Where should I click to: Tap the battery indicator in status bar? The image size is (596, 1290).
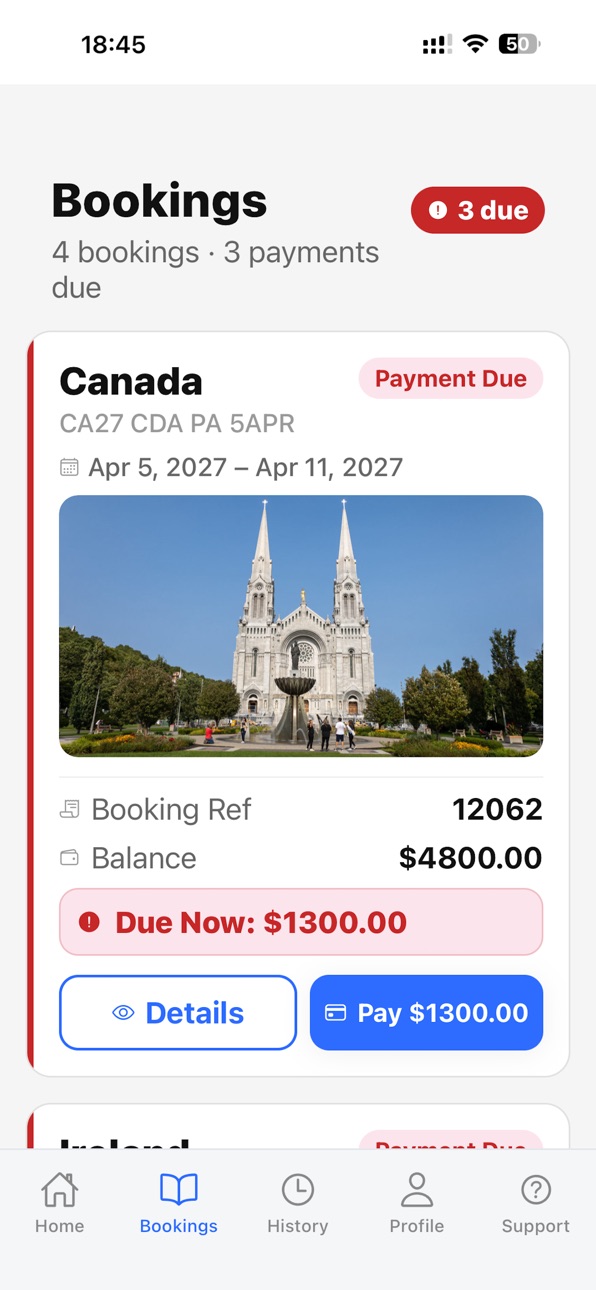click(519, 44)
